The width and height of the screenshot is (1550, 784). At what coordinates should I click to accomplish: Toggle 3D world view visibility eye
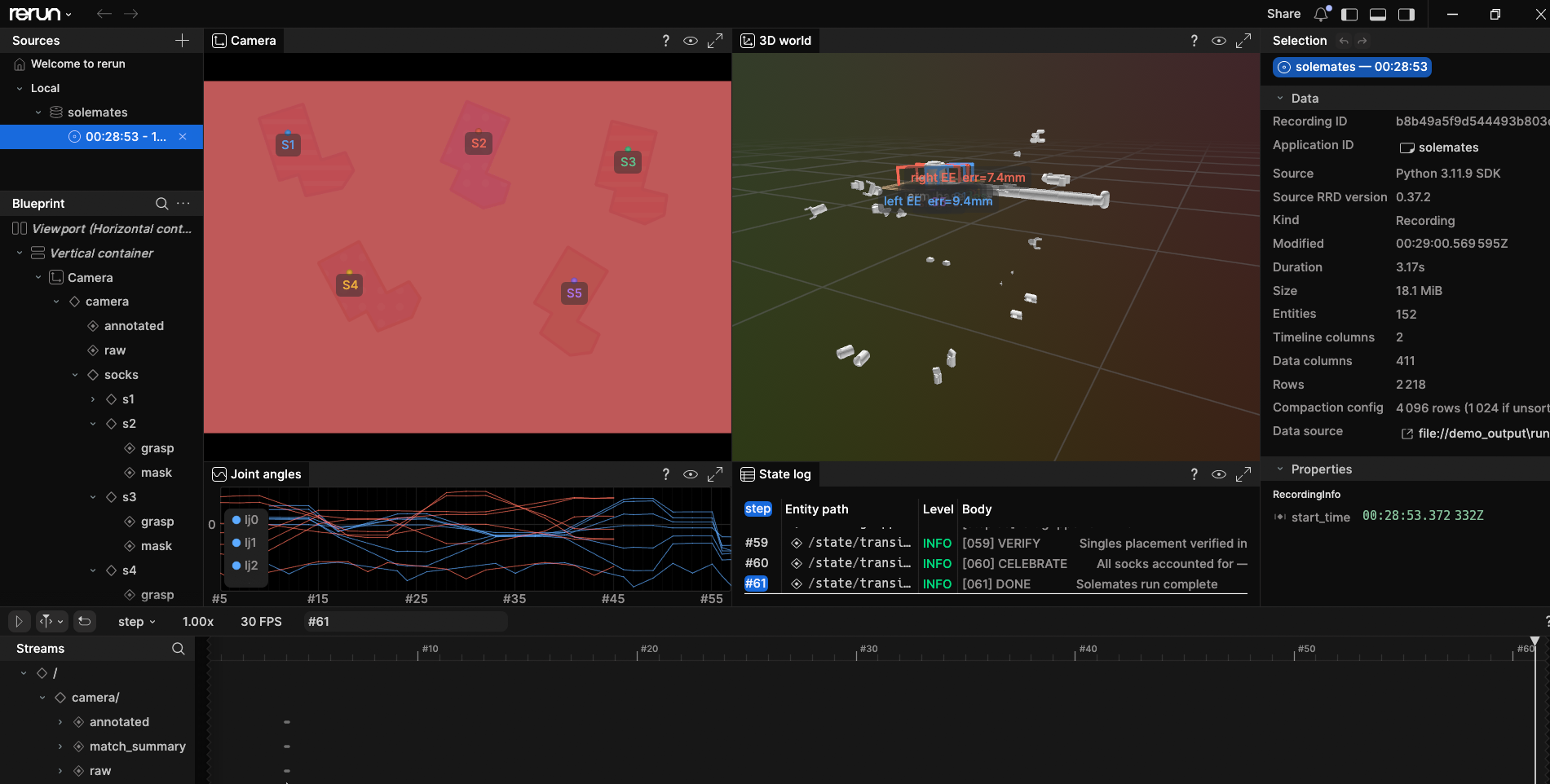pos(1219,41)
